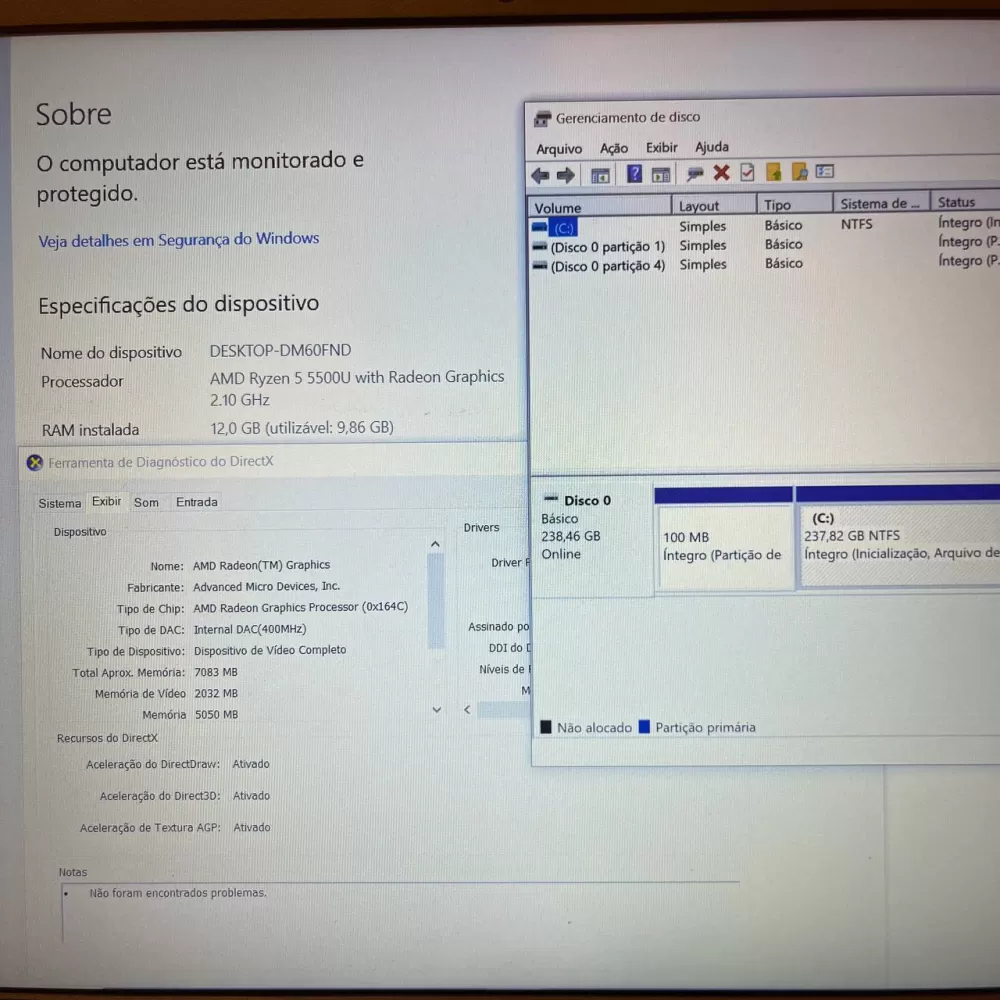Open the Ação menu

click(614, 148)
